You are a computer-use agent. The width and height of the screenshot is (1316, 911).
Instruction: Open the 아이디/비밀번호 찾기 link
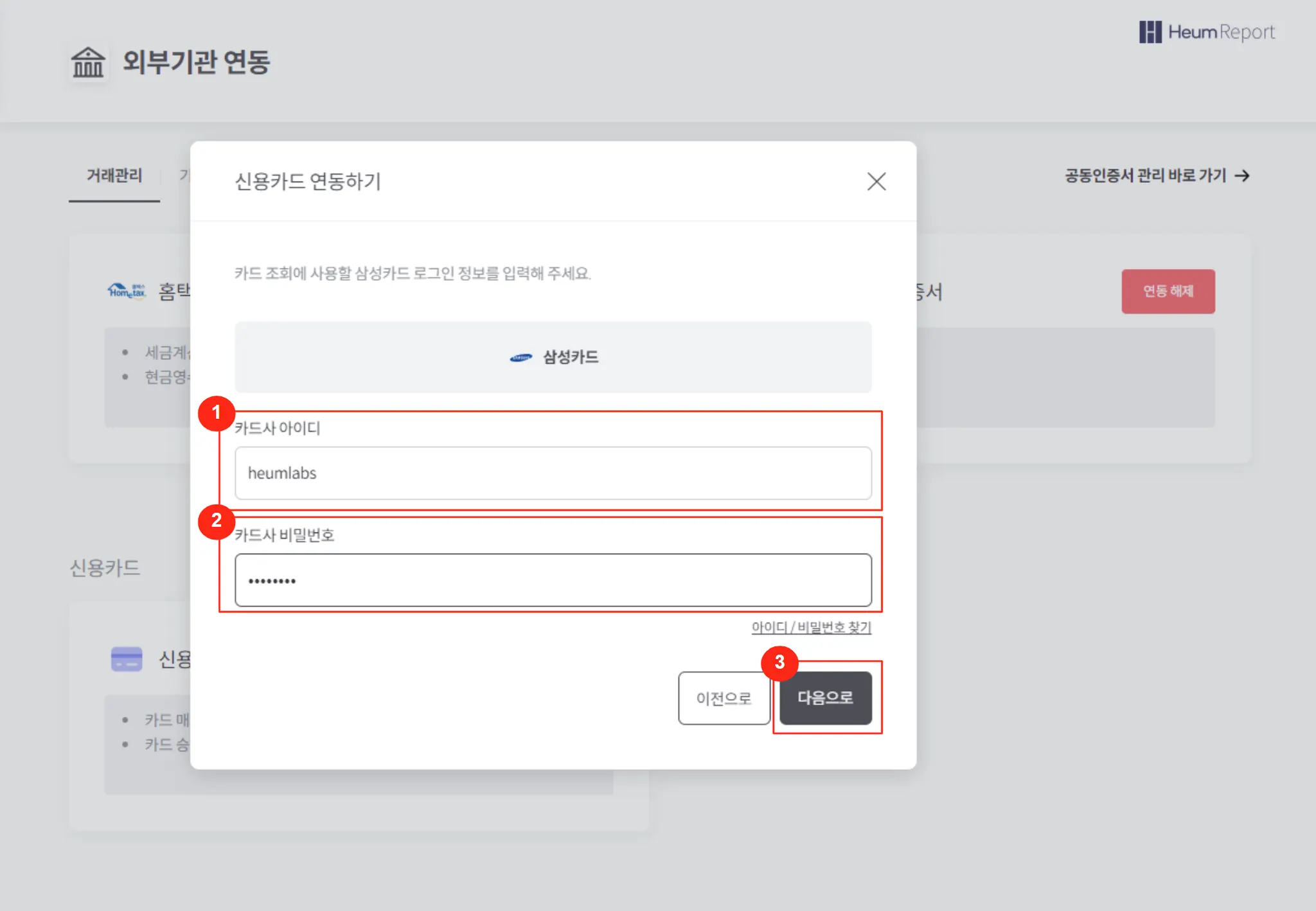tap(811, 627)
